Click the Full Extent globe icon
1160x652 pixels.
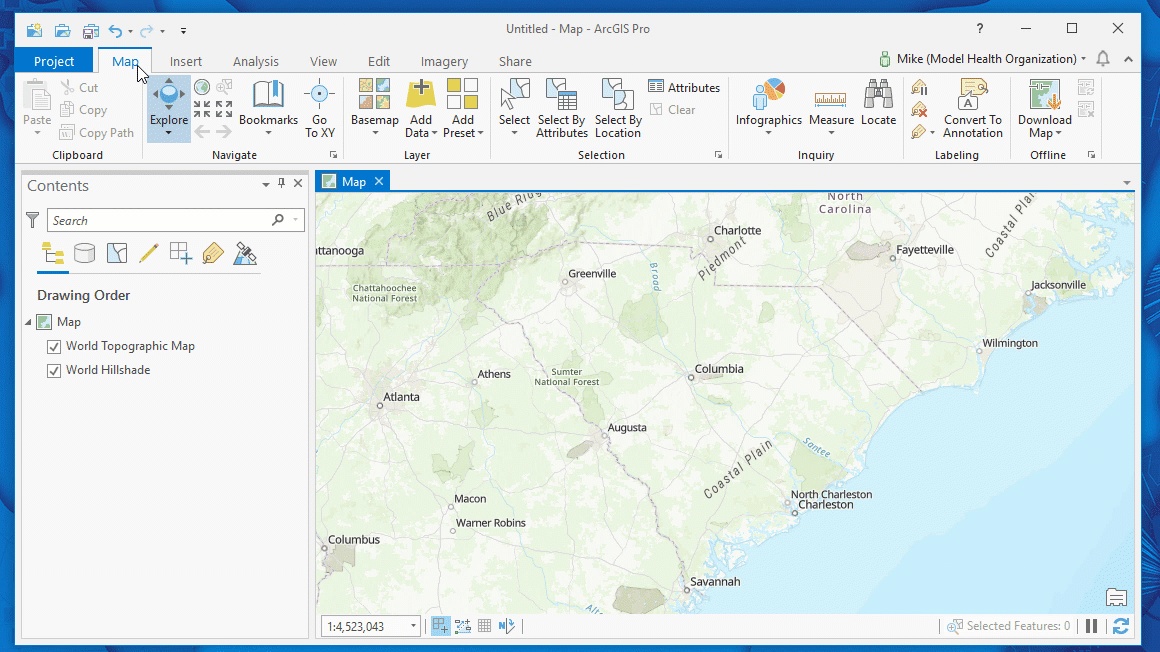202,87
